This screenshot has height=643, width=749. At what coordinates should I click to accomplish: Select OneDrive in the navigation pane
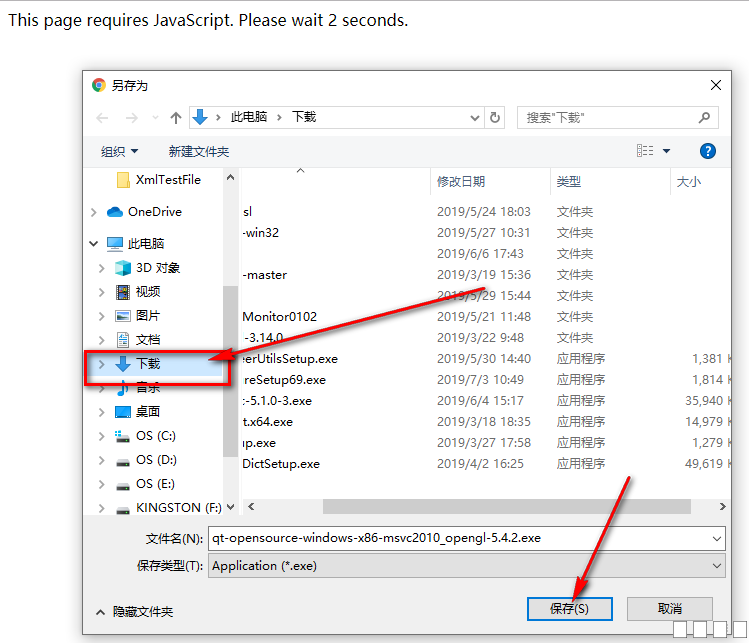coord(154,212)
